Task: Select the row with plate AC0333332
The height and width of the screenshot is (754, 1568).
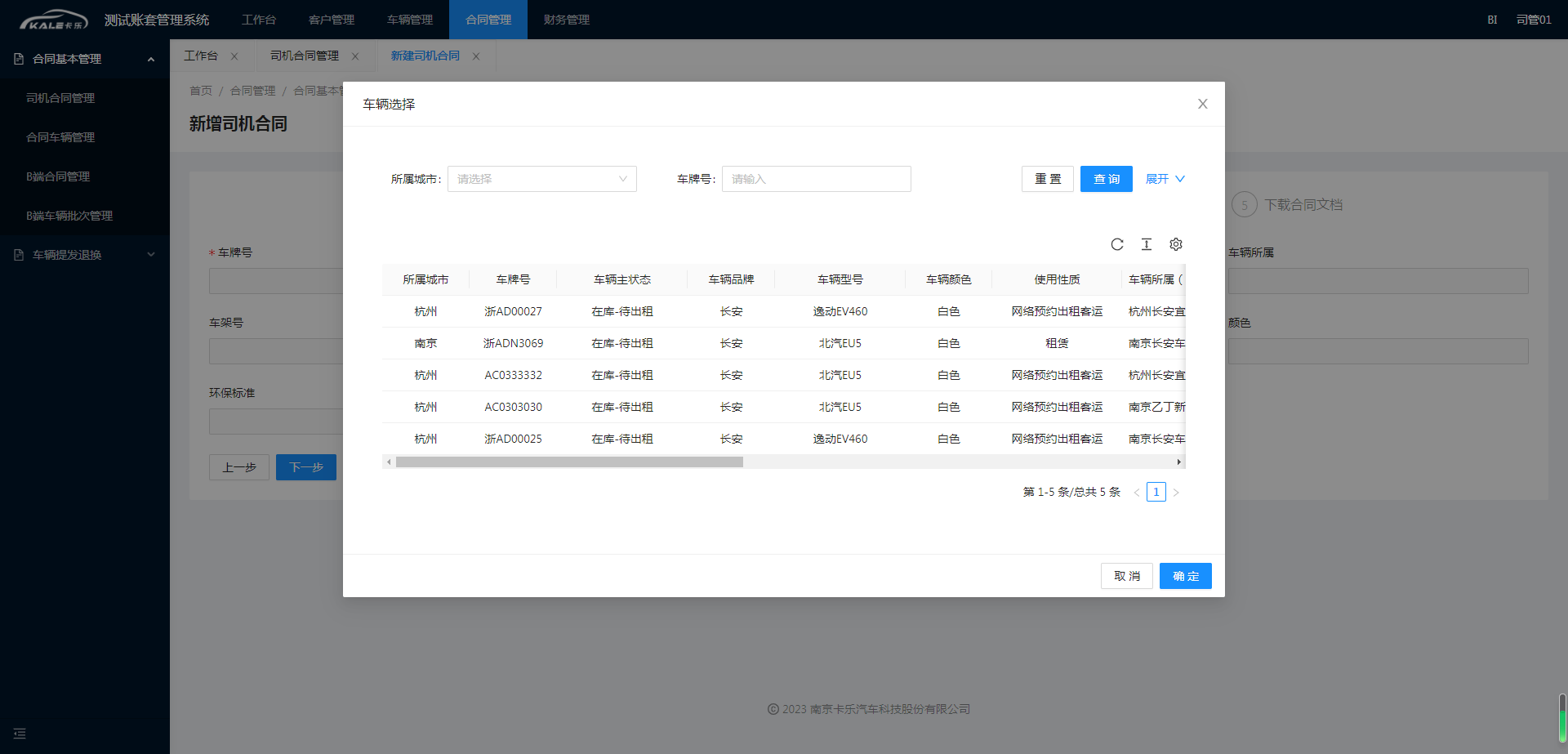Action: (x=784, y=375)
